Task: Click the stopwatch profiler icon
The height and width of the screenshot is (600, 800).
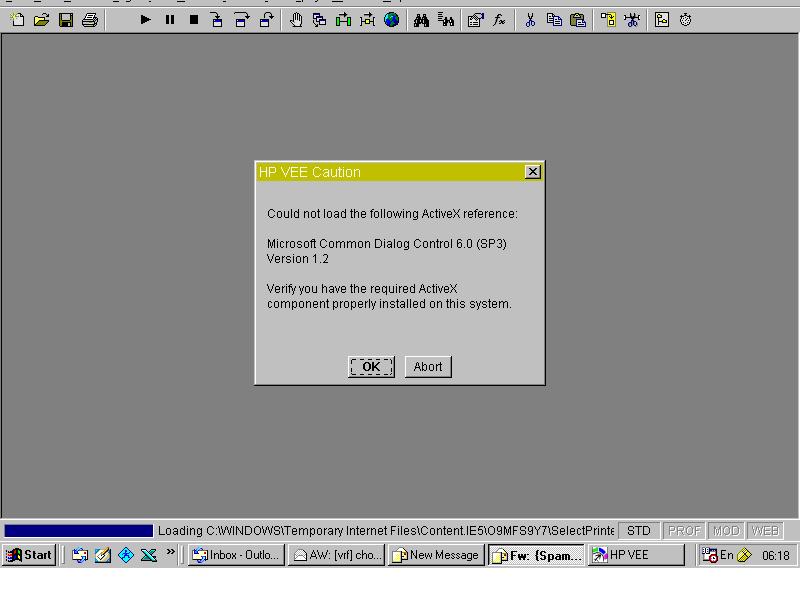Action: 686,20
